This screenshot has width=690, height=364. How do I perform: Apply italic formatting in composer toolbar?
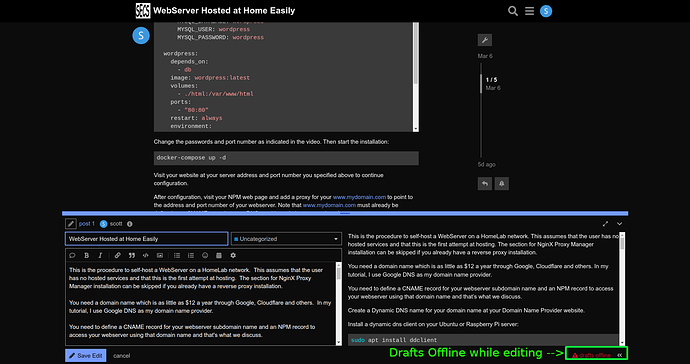[100, 255]
